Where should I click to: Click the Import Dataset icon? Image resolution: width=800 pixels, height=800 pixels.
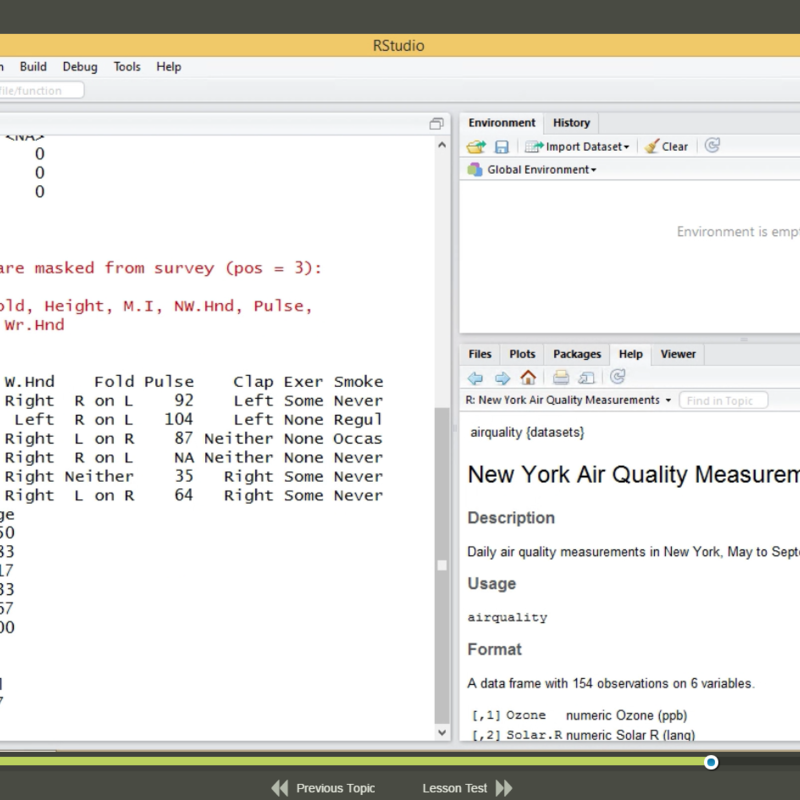pos(534,147)
